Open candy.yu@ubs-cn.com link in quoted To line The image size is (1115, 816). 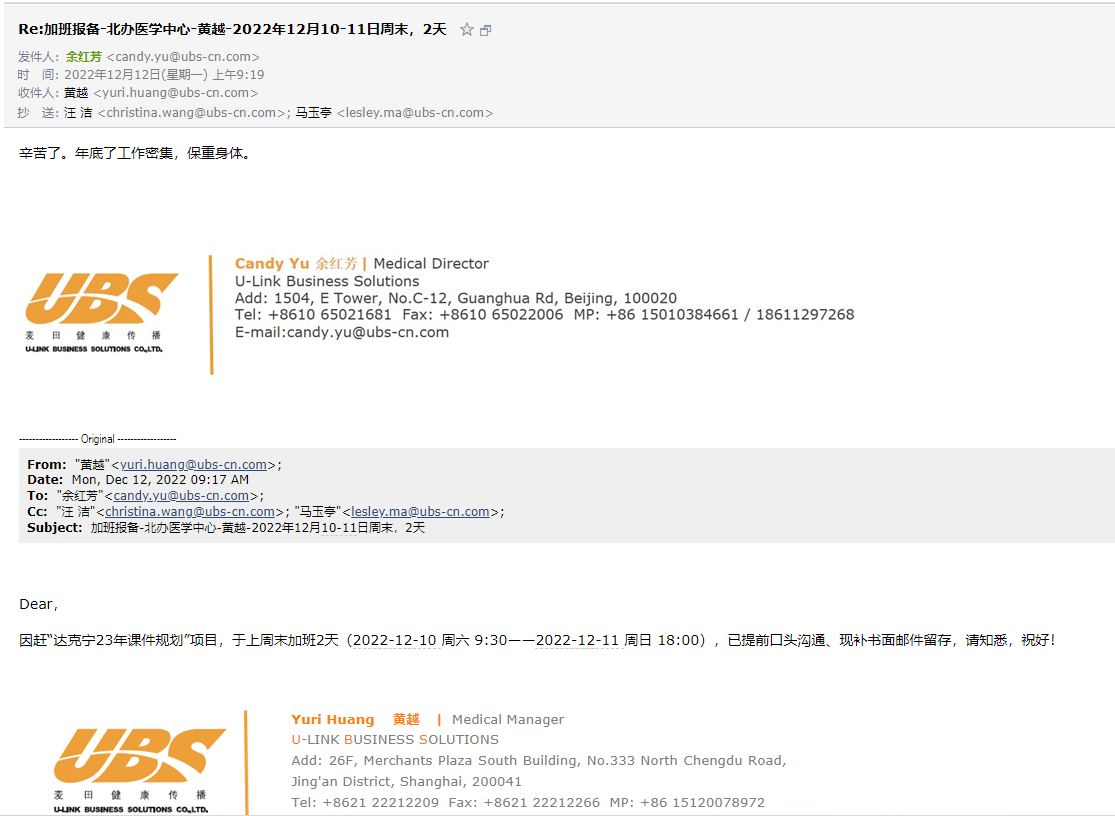[181, 495]
